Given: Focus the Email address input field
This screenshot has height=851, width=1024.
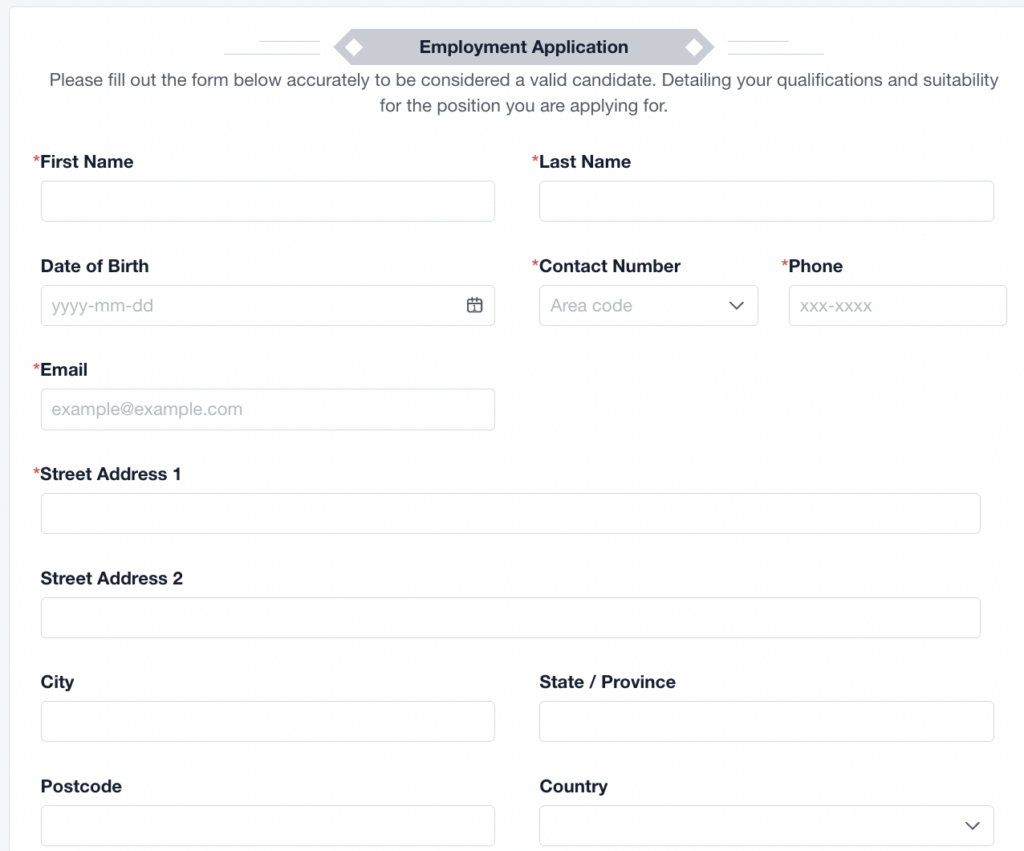Looking at the screenshot, I should (x=267, y=409).
